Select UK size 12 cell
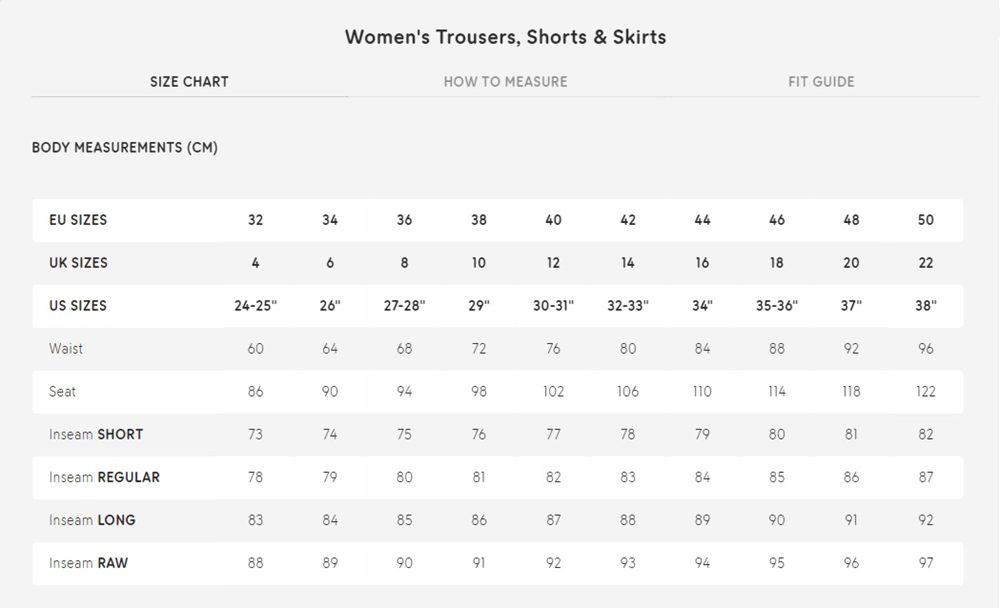 (x=553, y=263)
